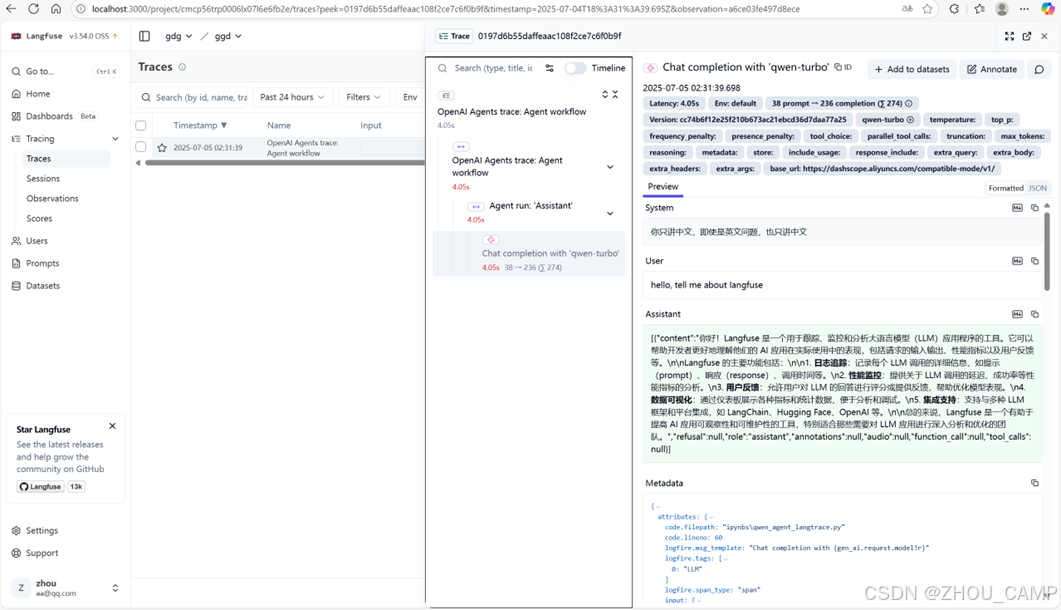Collapse the Agent run 'Assistant' chevron

(x=610, y=213)
